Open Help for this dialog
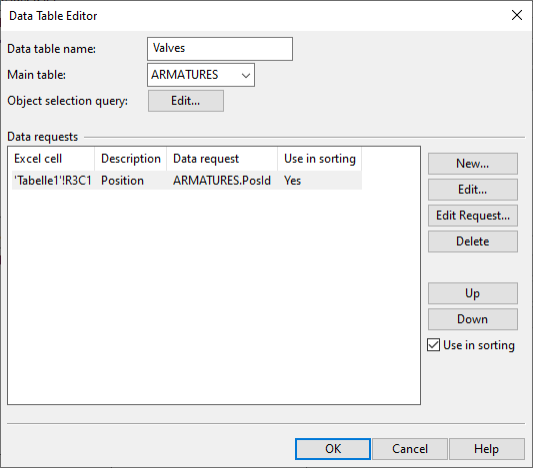Image resolution: width=533 pixels, height=468 pixels. pos(487,449)
